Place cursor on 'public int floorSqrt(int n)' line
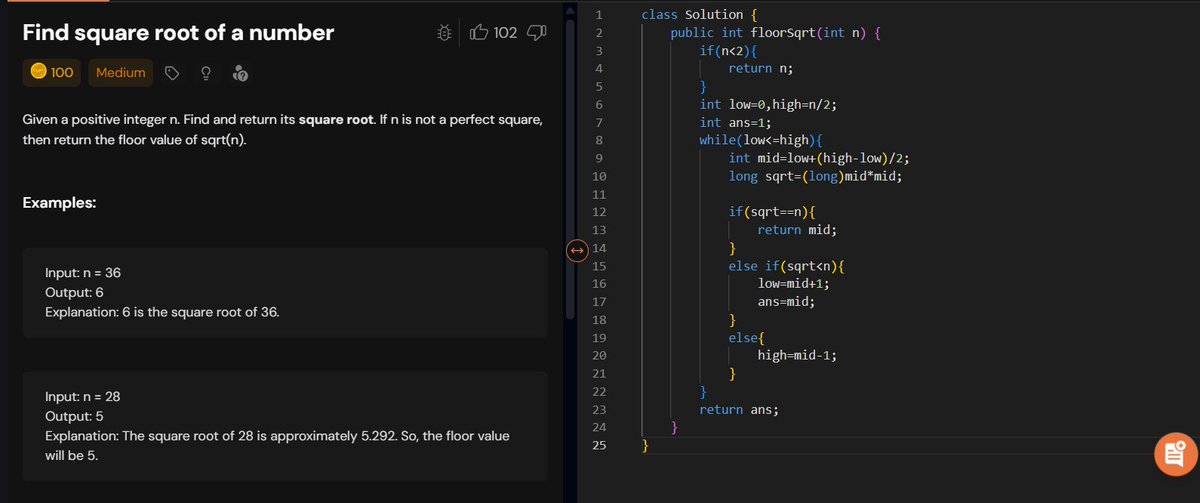 tap(774, 32)
